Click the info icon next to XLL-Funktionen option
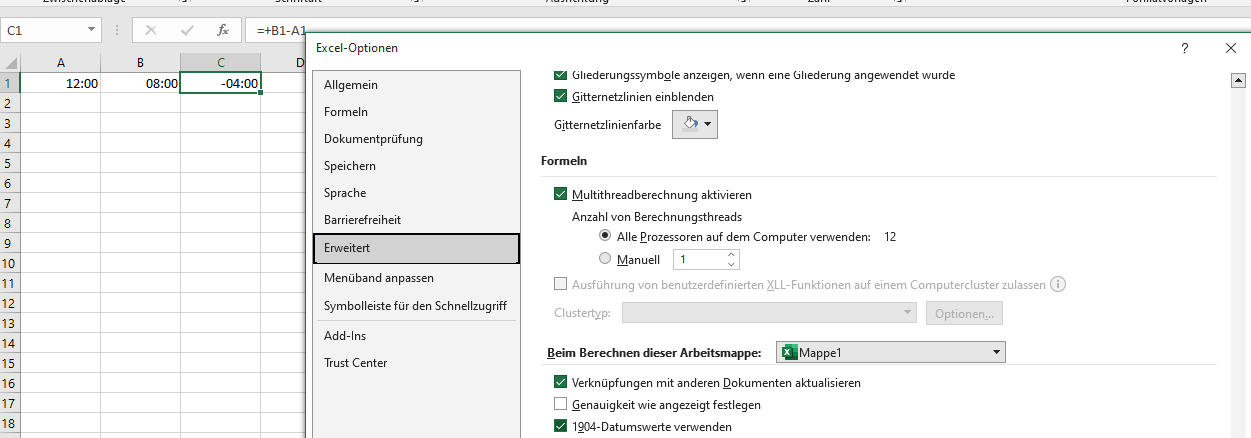Image resolution: width=1251 pixels, height=438 pixels. pos(1058,284)
